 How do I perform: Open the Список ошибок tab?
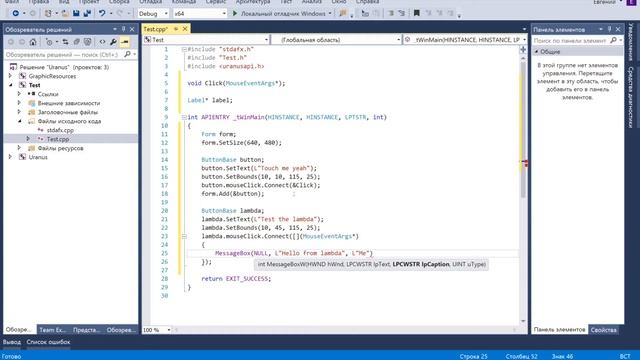(x=48, y=342)
